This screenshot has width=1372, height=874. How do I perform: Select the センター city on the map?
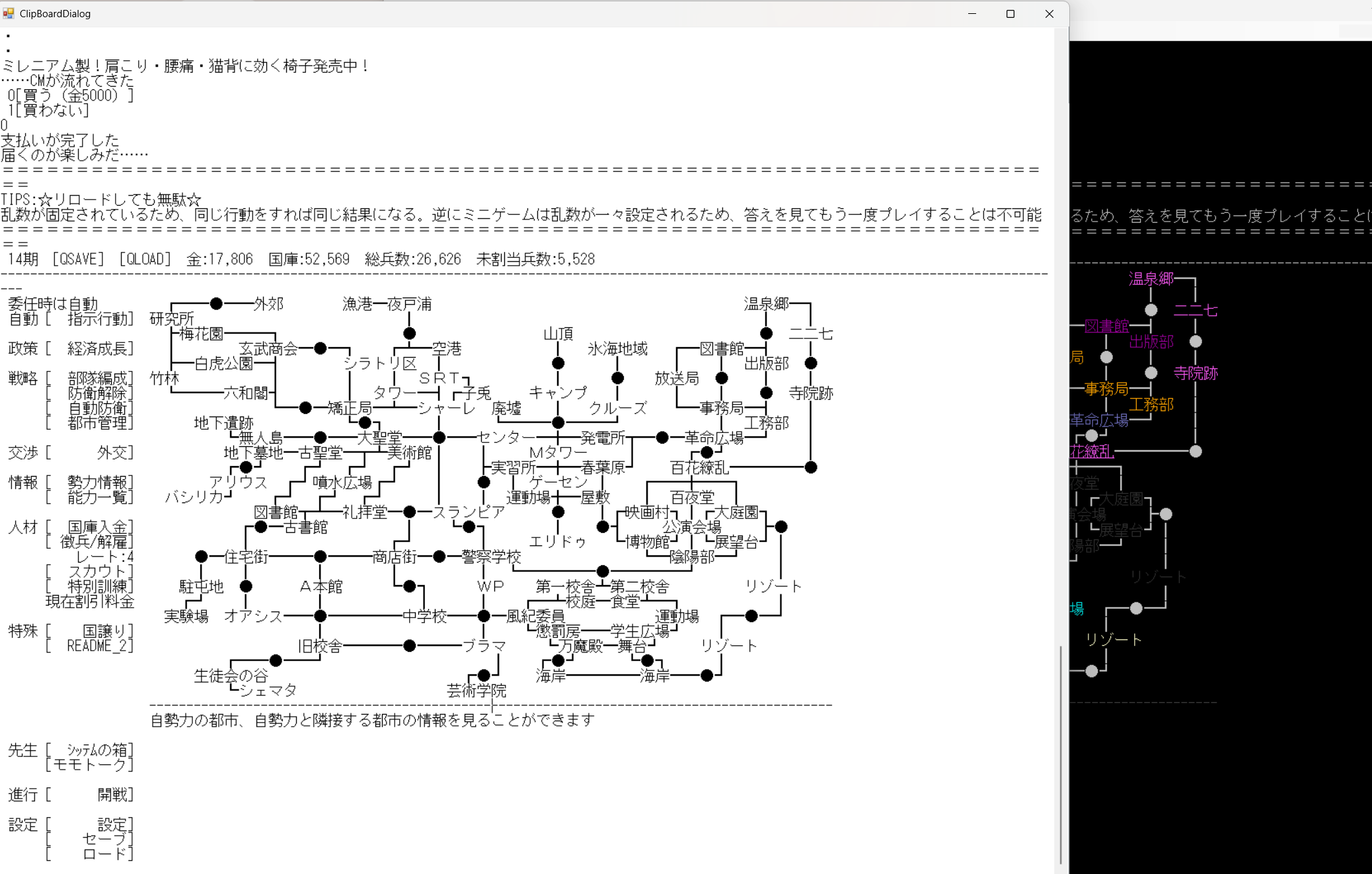[x=506, y=438]
